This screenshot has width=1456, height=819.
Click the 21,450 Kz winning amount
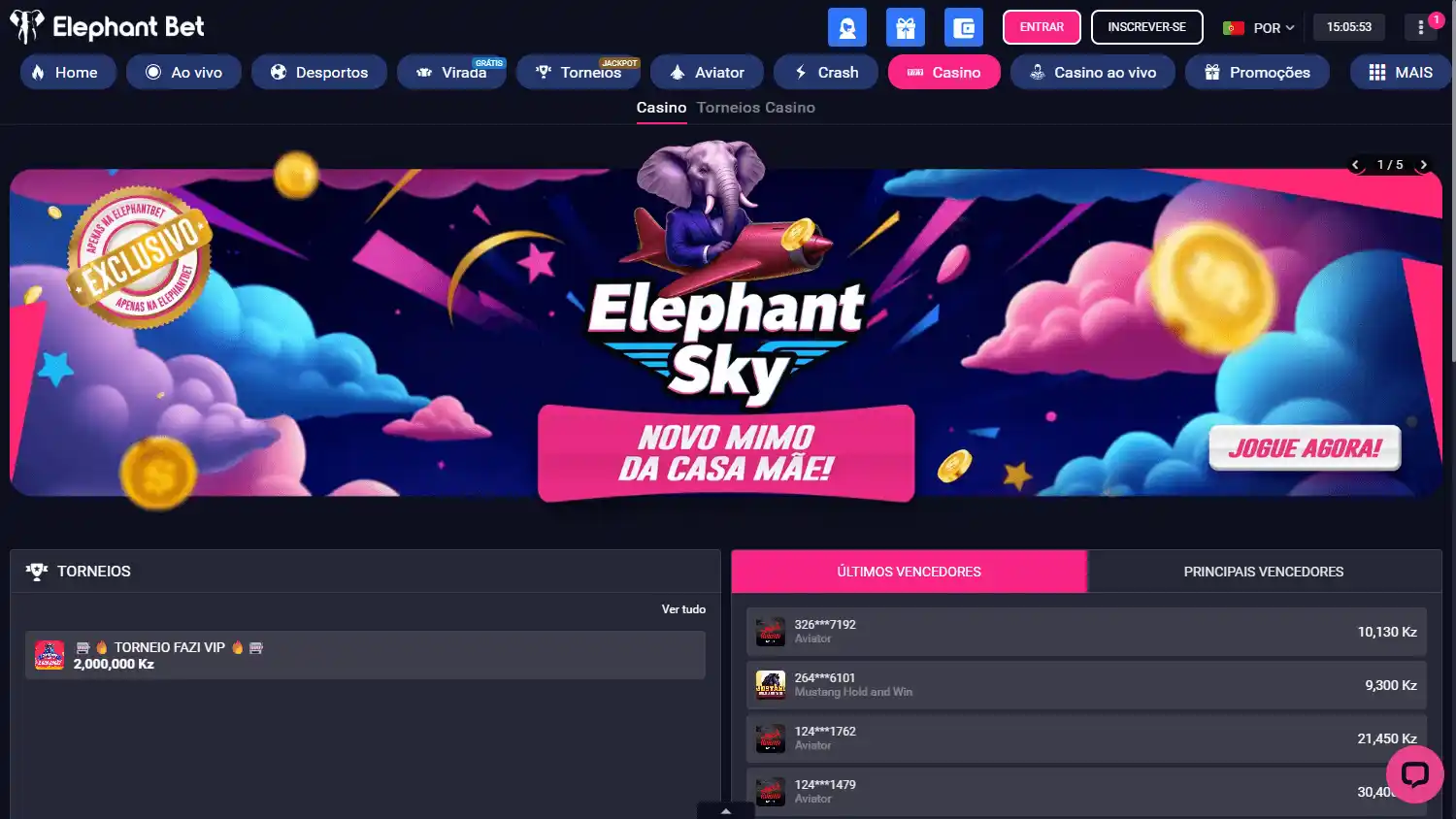1387,738
